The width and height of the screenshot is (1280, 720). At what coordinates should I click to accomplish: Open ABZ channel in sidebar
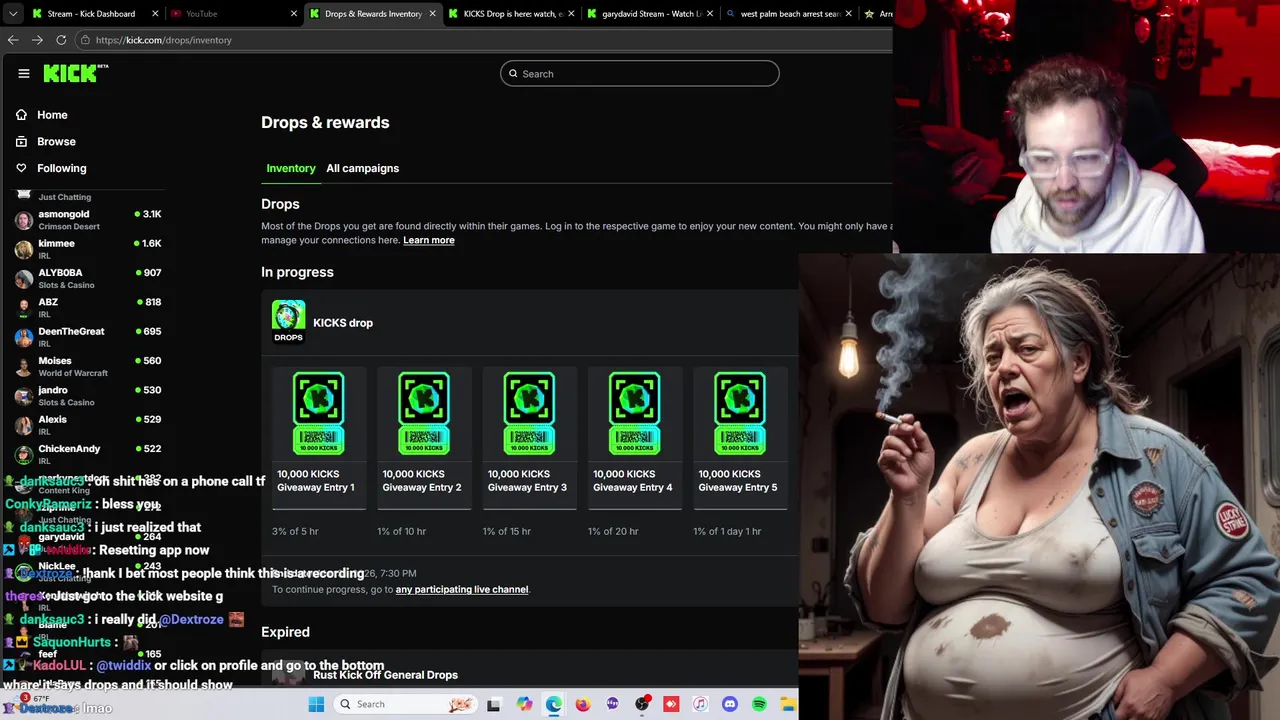click(88, 307)
